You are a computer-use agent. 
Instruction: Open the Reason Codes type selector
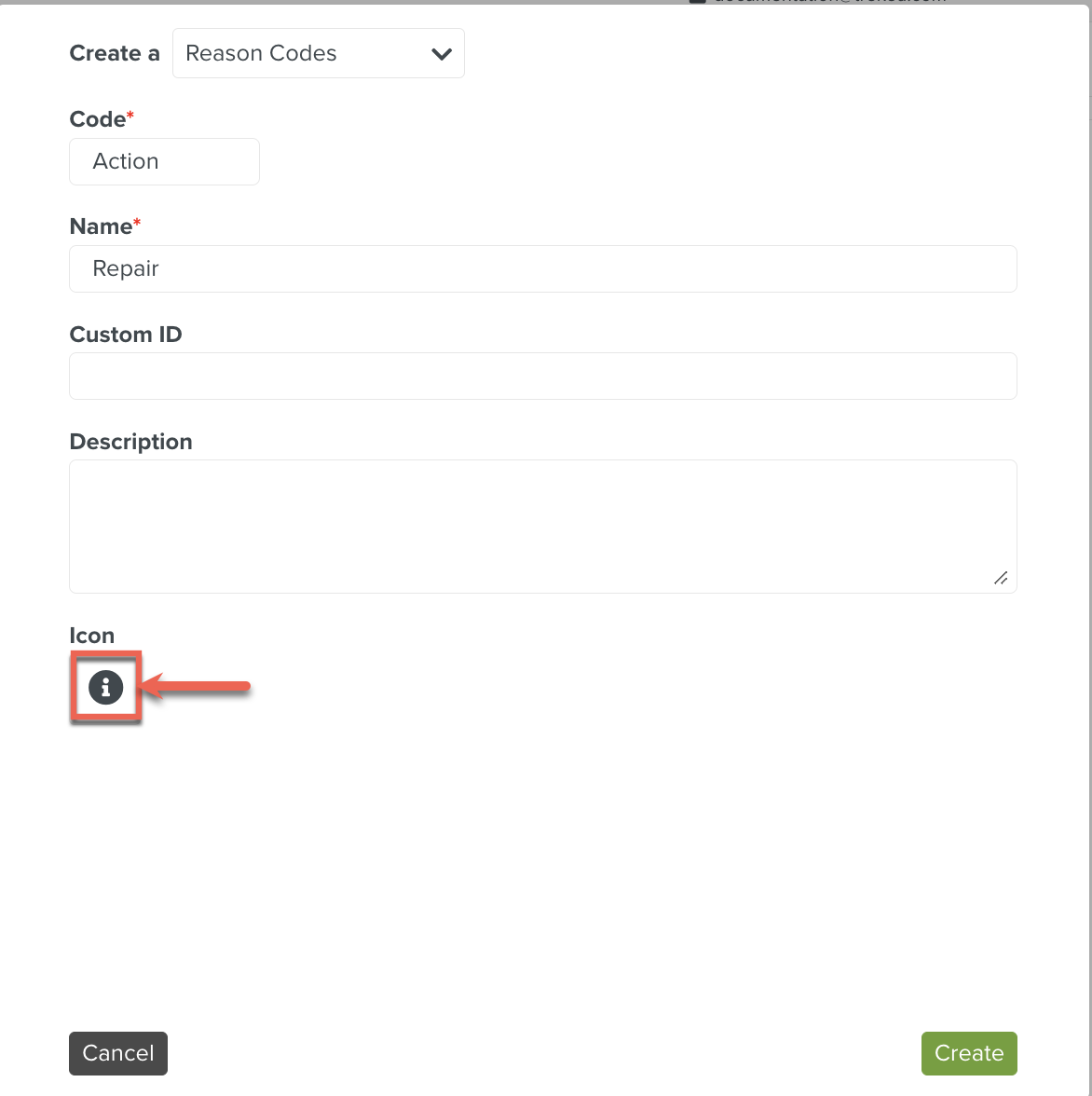click(x=318, y=53)
